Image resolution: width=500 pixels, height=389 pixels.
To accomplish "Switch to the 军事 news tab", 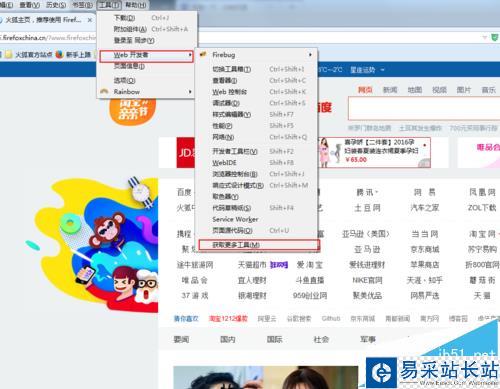I will coord(368,339).
